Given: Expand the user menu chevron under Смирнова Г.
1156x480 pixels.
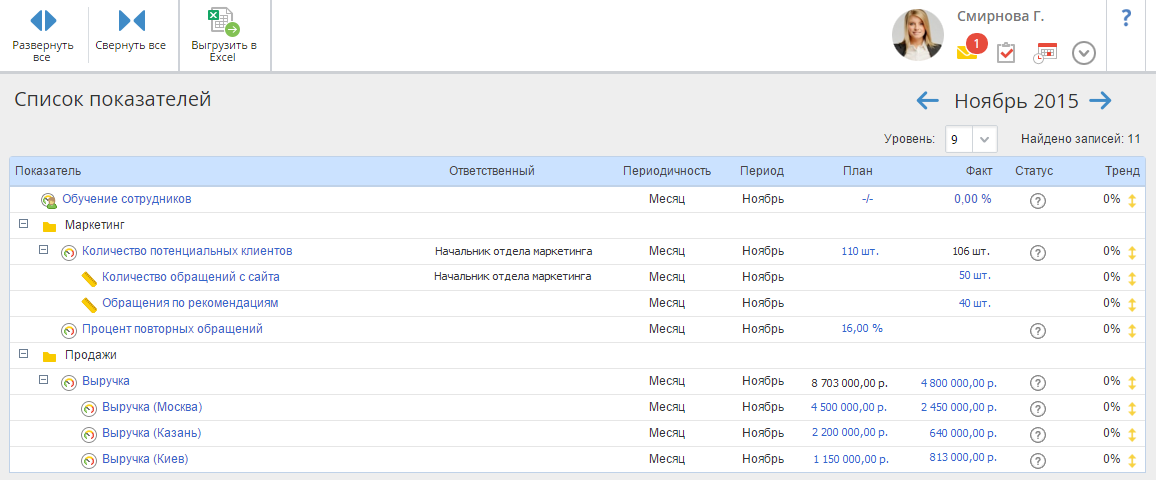Looking at the screenshot, I should point(1084,53).
